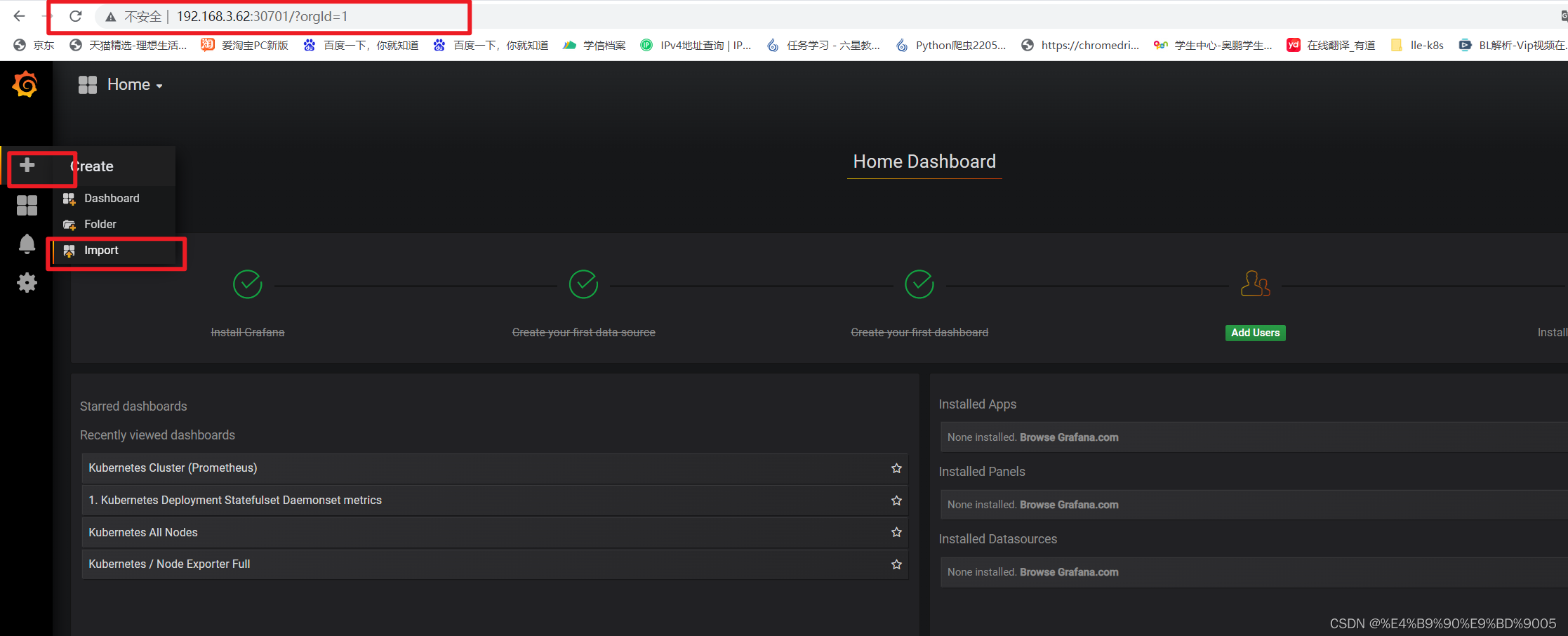
Task: Open the https://chromedri bookmark
Action: (1080, 45)
